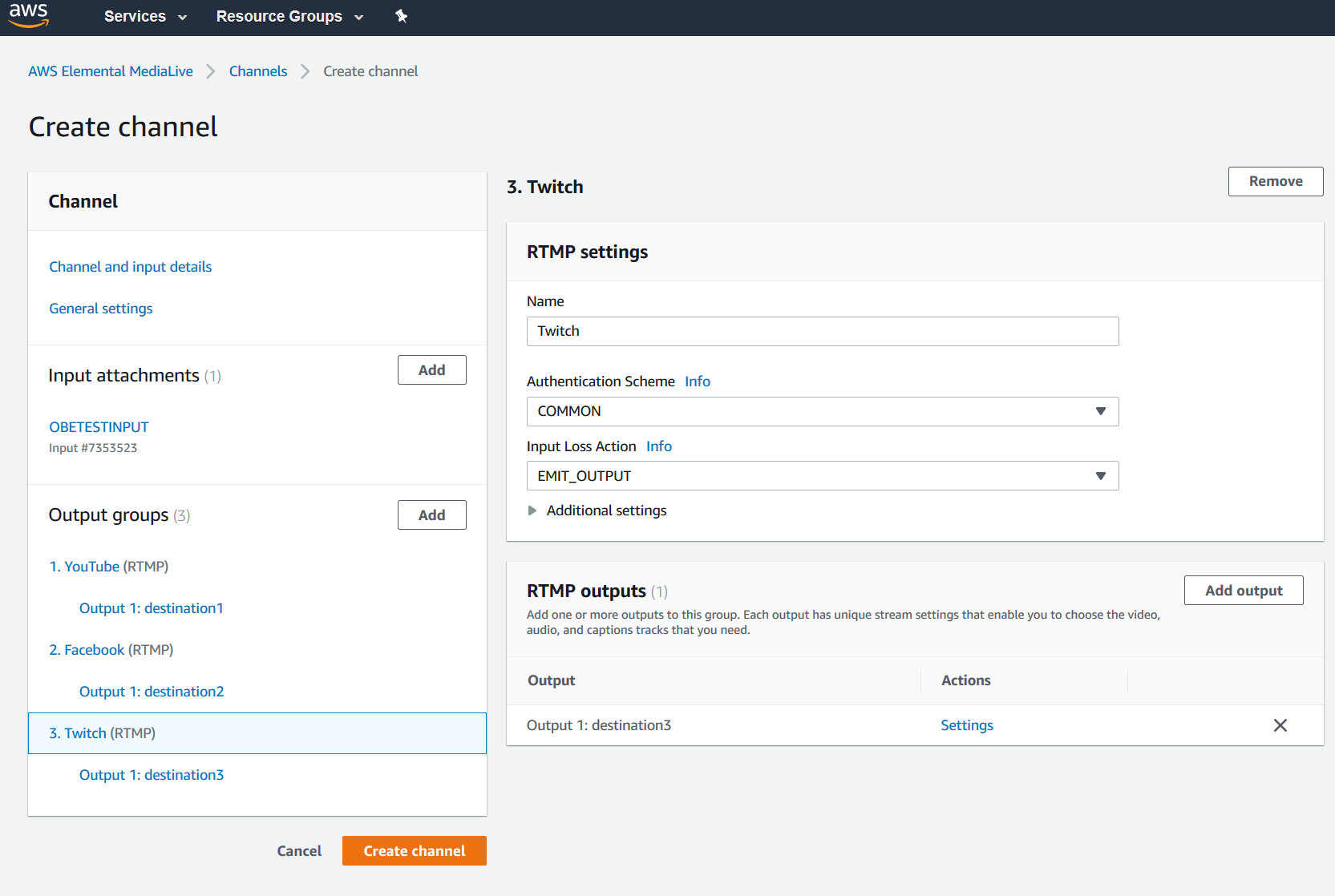Open Output 1: destination1
This screenshot has height=896, width=1335.
point(152,608)
